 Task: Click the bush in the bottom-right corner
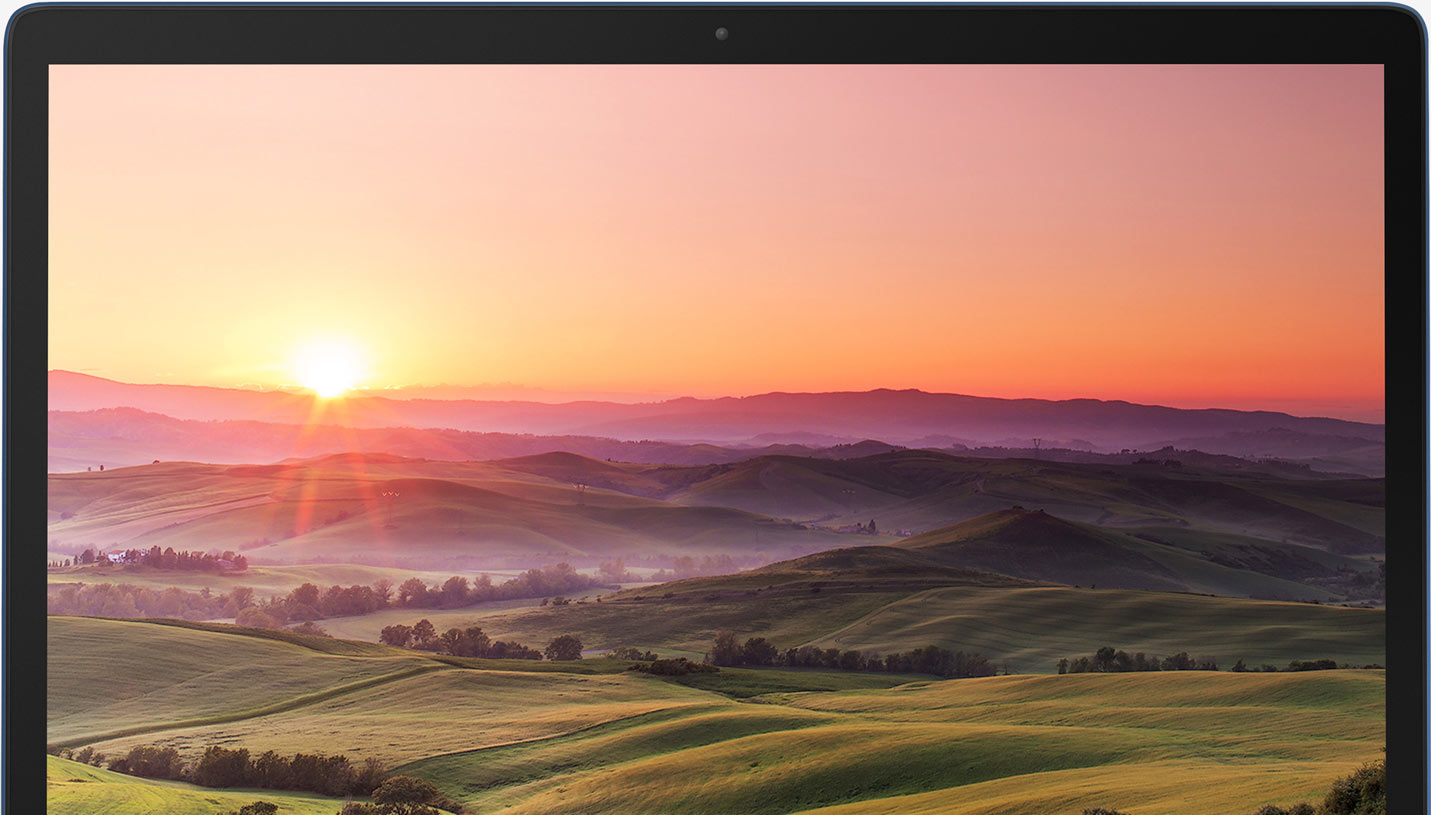click(x=1355, y=790)
